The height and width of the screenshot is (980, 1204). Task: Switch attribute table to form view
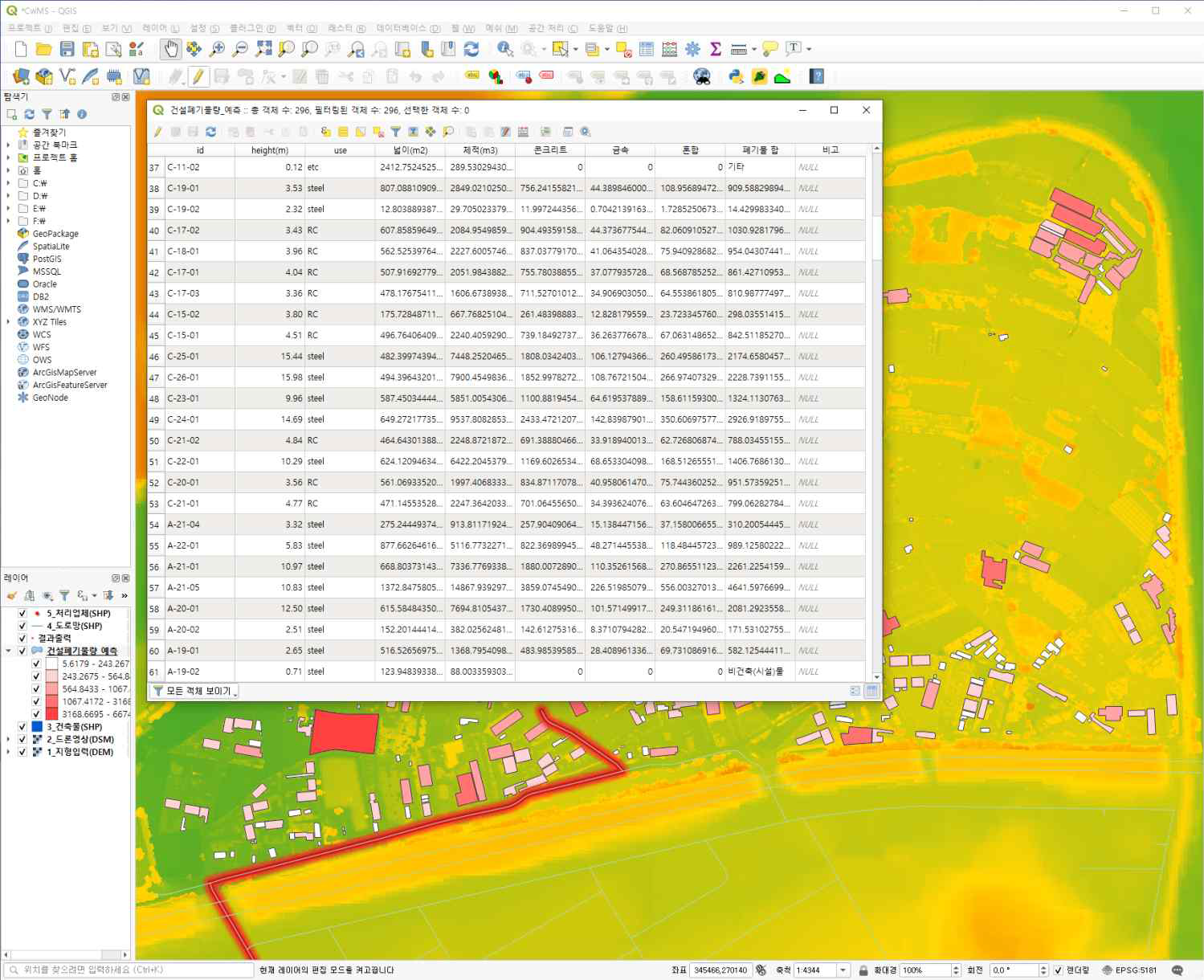[855, 691]
